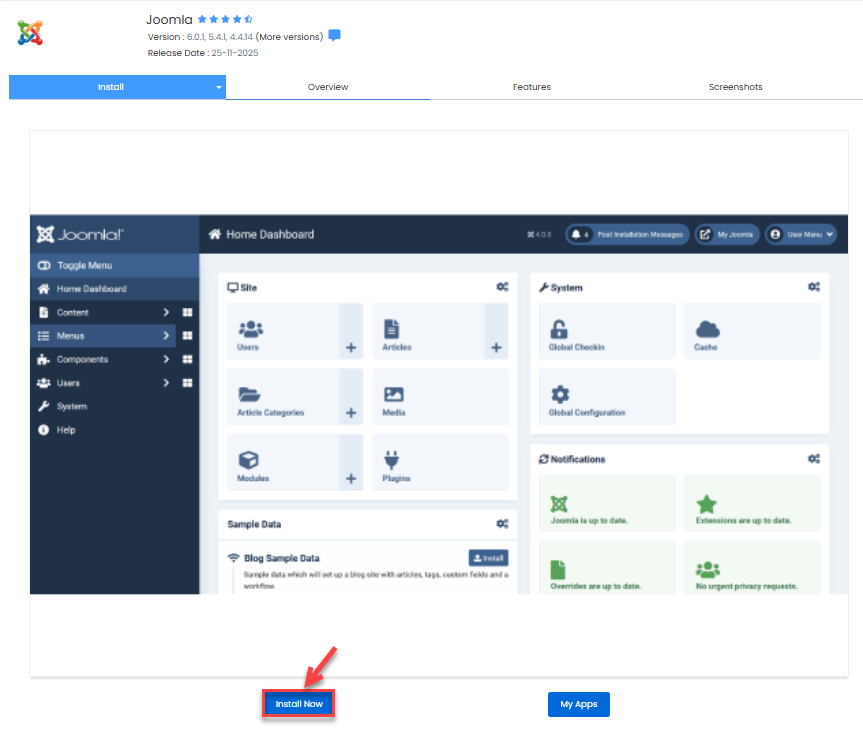The image size is (863, 731).
Task: Add new user with plus icon
Action: tap(351, 347)
